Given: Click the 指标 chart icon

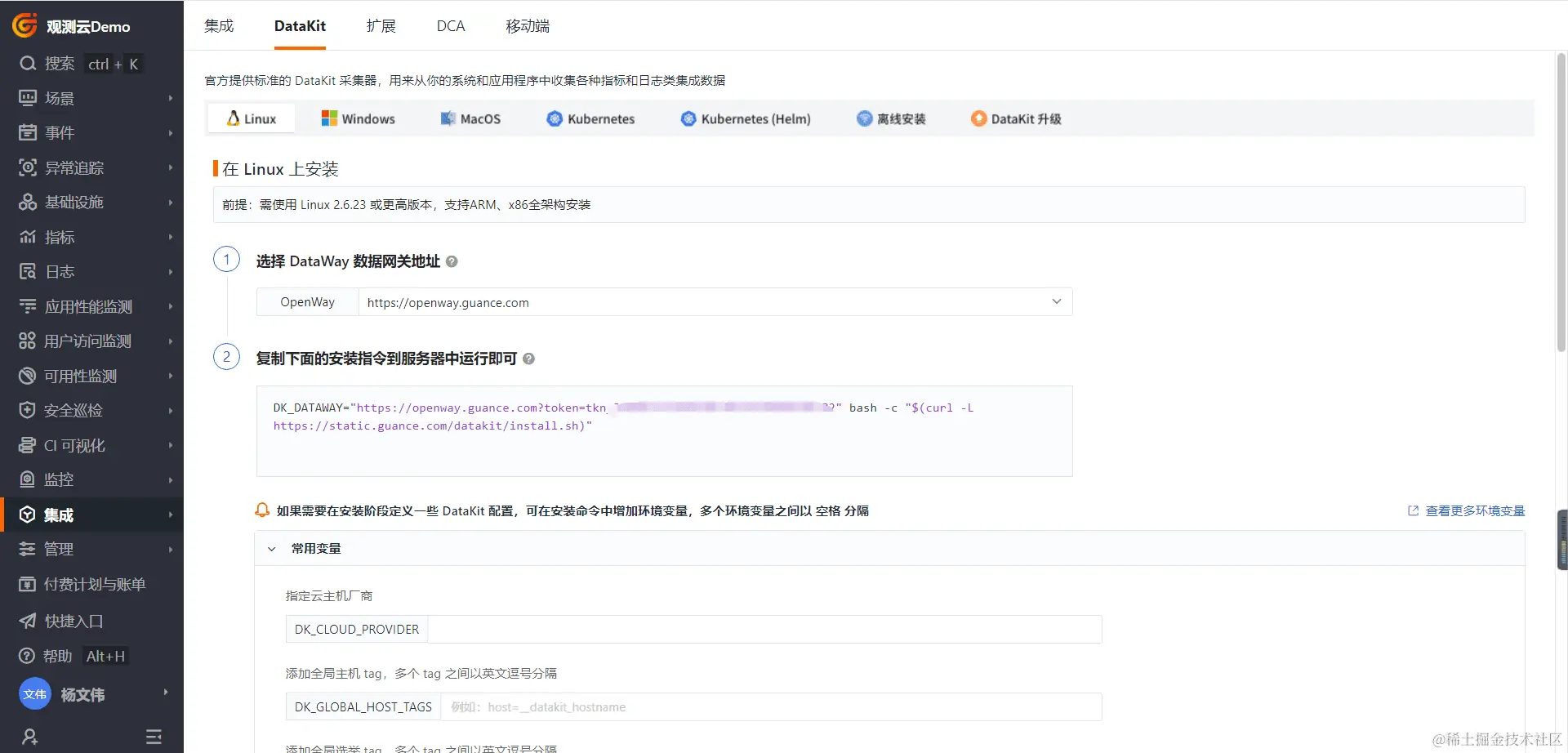Looking at the screenshot, I should pyautogui.click(x=28, y=237).
